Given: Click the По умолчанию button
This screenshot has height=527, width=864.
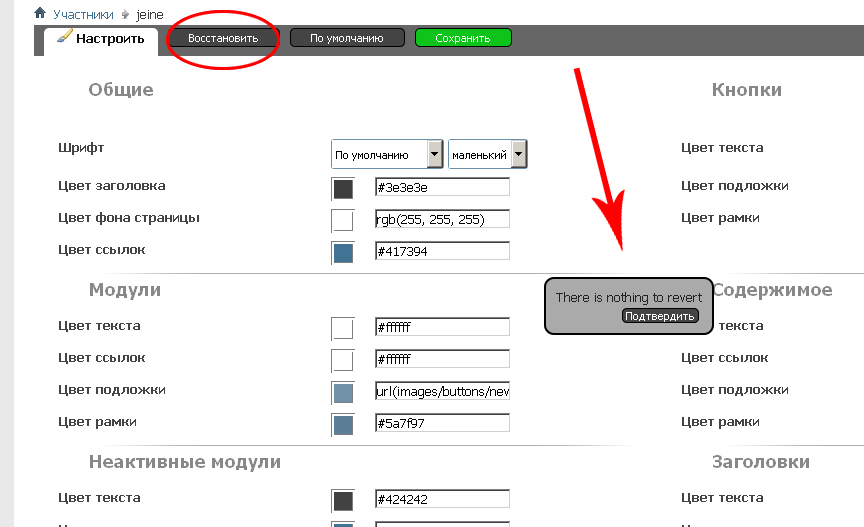Looking at the screenshot, I should tap(347, 38).
